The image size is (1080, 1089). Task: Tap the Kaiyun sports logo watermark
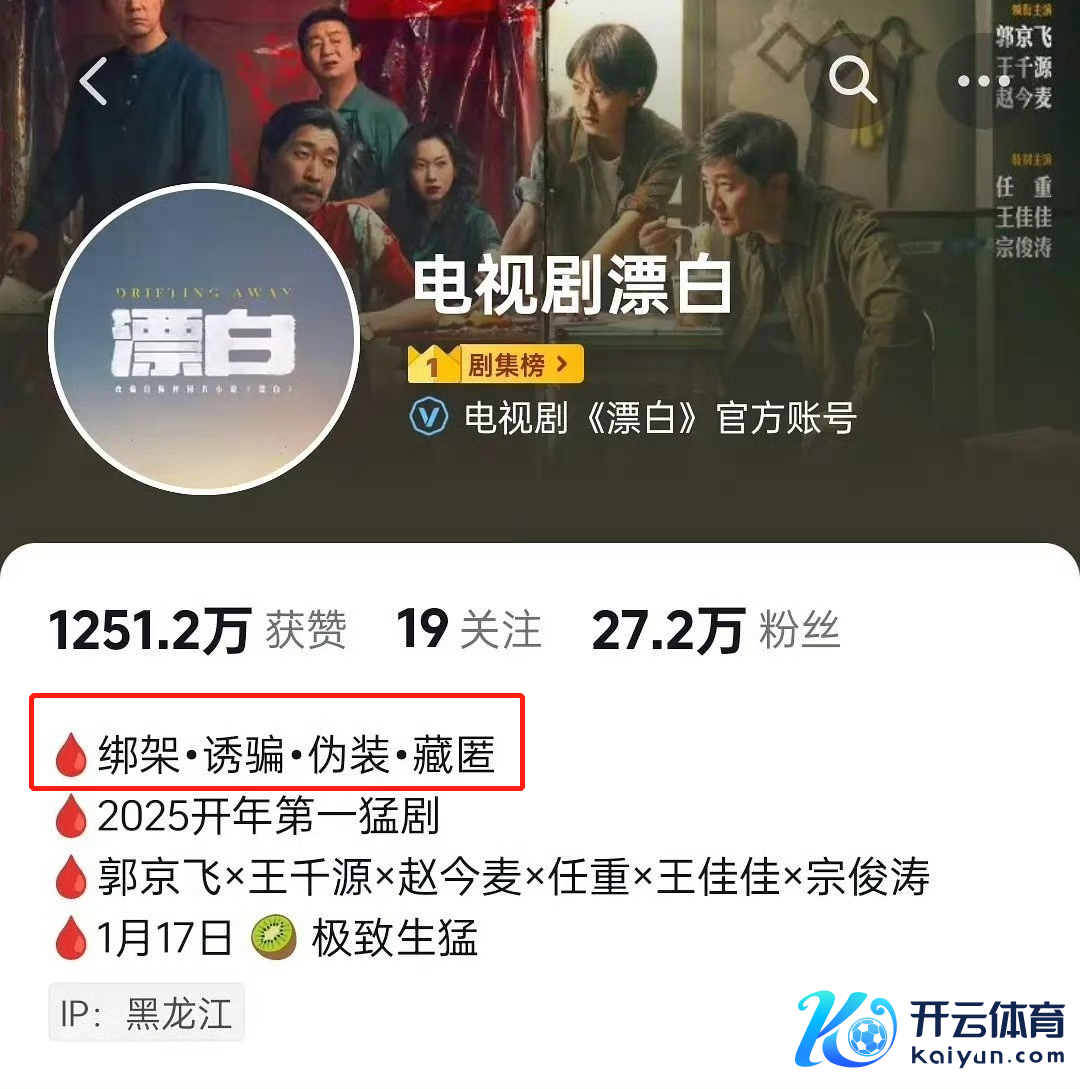[x=931, y=1029]
